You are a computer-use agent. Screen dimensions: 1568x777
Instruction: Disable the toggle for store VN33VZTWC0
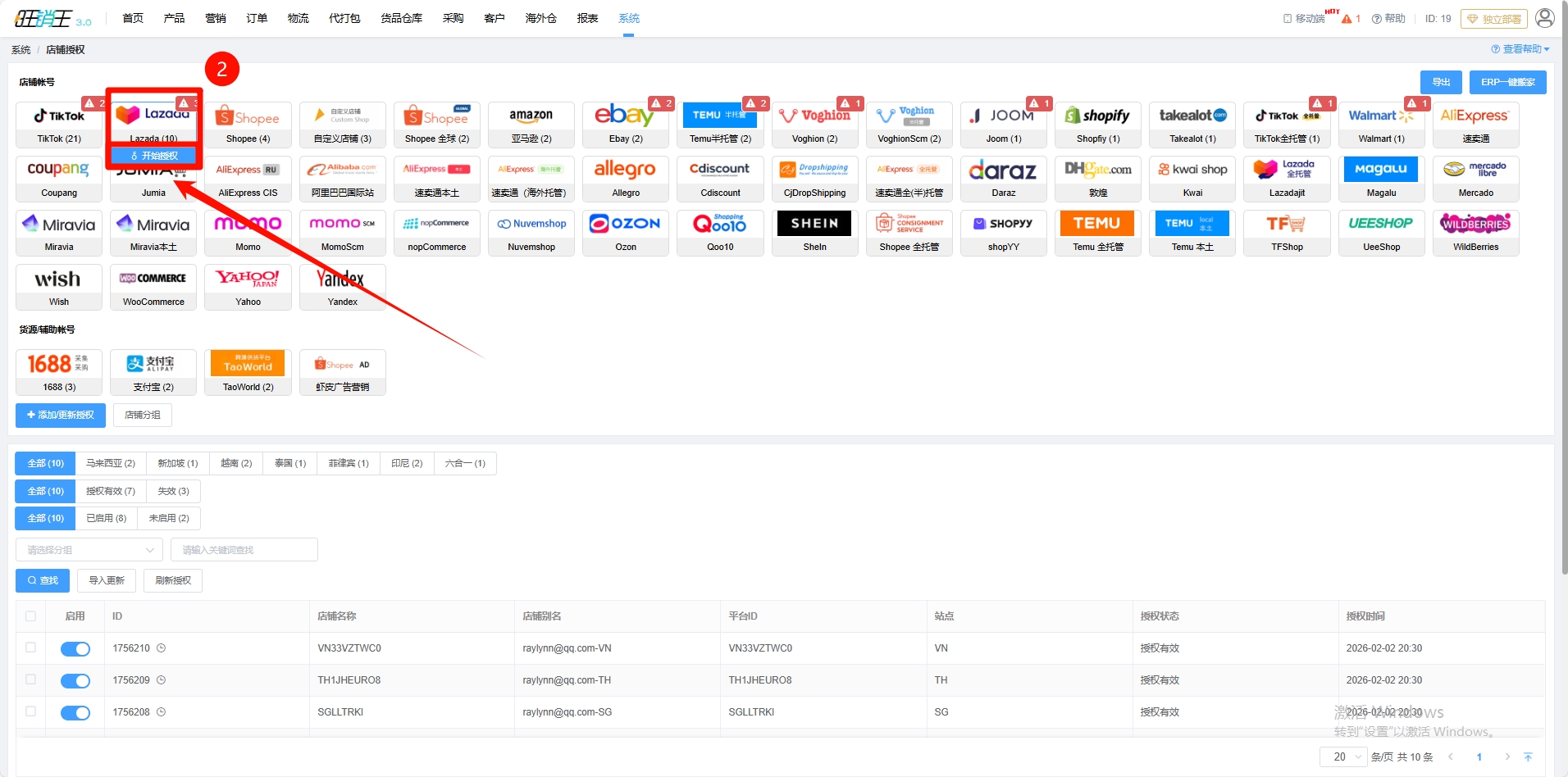75,649
